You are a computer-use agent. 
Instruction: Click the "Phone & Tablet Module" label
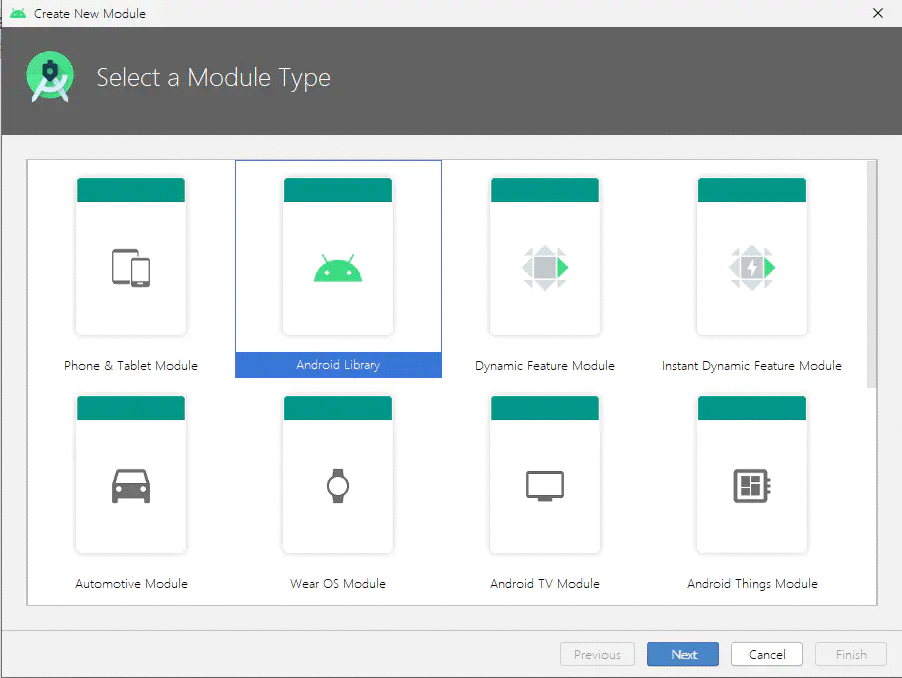tap(131, 366)
